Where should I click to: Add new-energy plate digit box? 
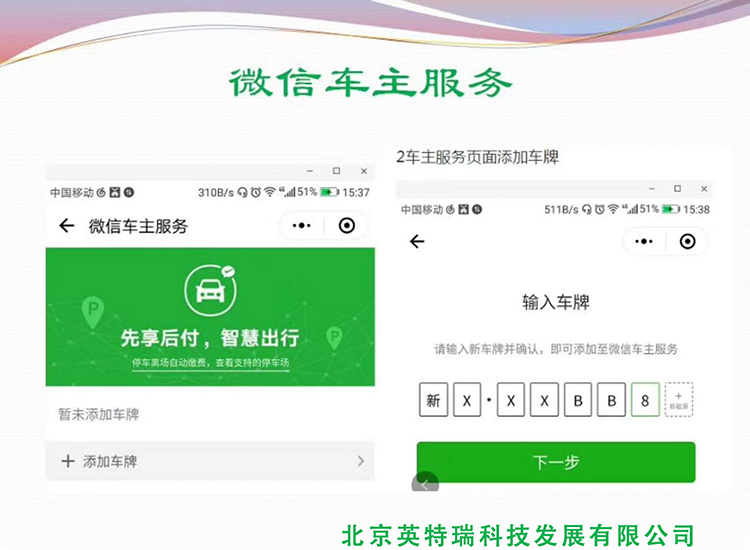tap(678, 400)
